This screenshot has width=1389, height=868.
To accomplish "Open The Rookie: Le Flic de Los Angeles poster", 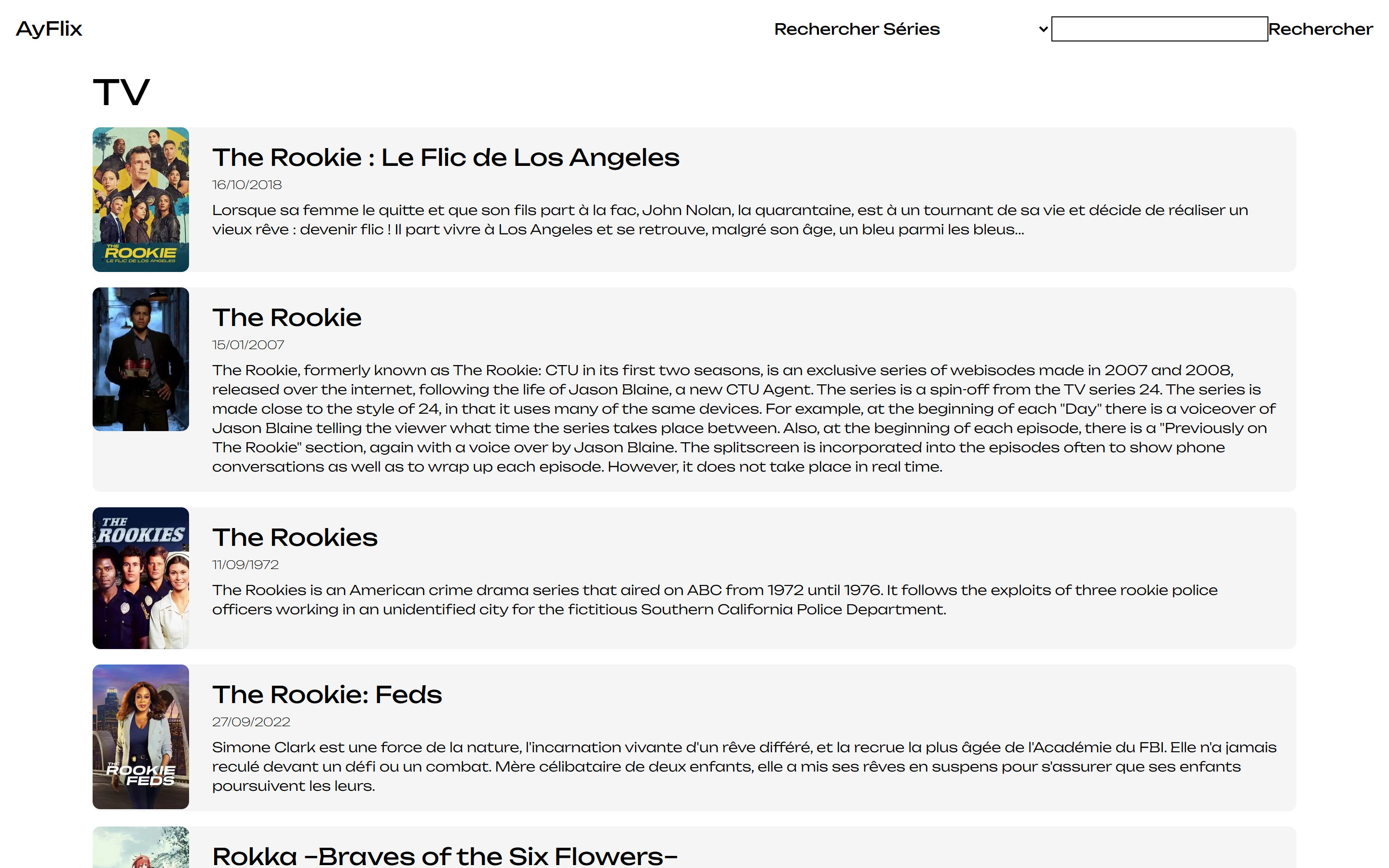I will click(141, 199).
